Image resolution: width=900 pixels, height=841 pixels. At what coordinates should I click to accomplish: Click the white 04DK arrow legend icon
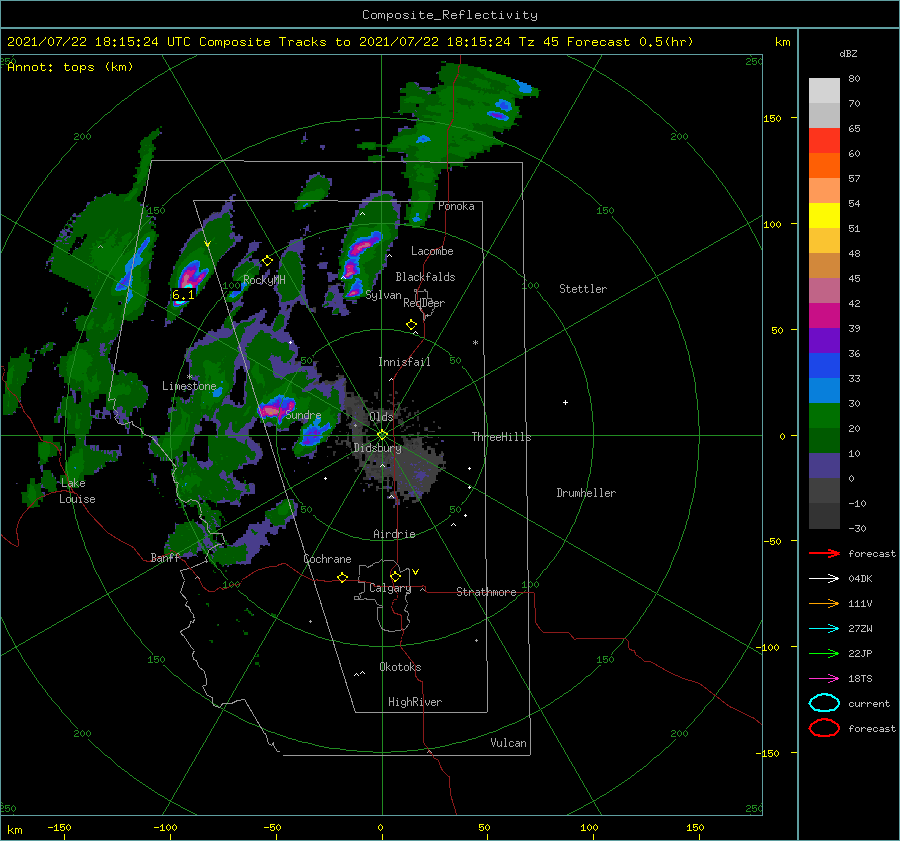pyautogui.click(x=824, y=578)
